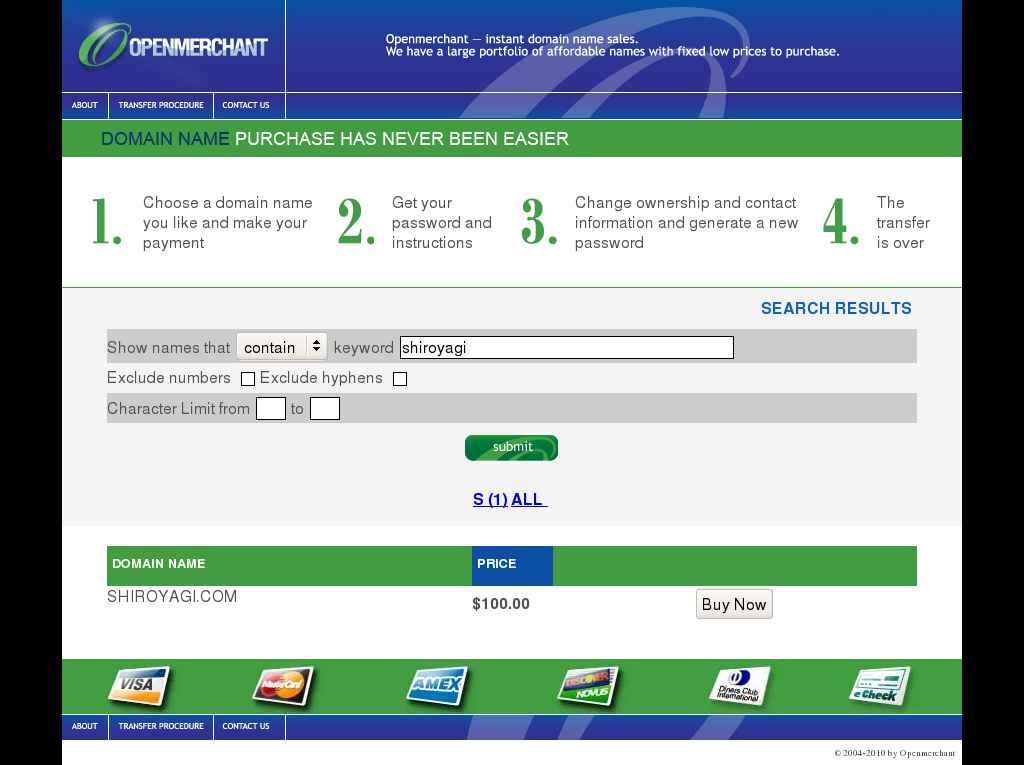Enable the Exclude numbers checkbox
Image resolution: width=1024 pixels, height=765 pixels.
248,379
